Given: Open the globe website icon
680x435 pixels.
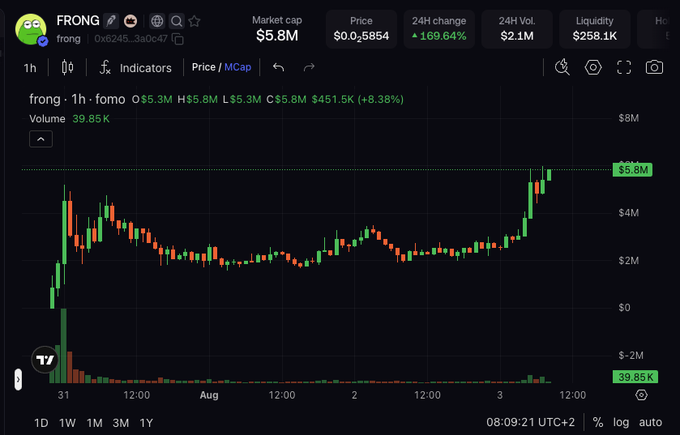Looking at the screenshot, I should click(x=157, y=21).
